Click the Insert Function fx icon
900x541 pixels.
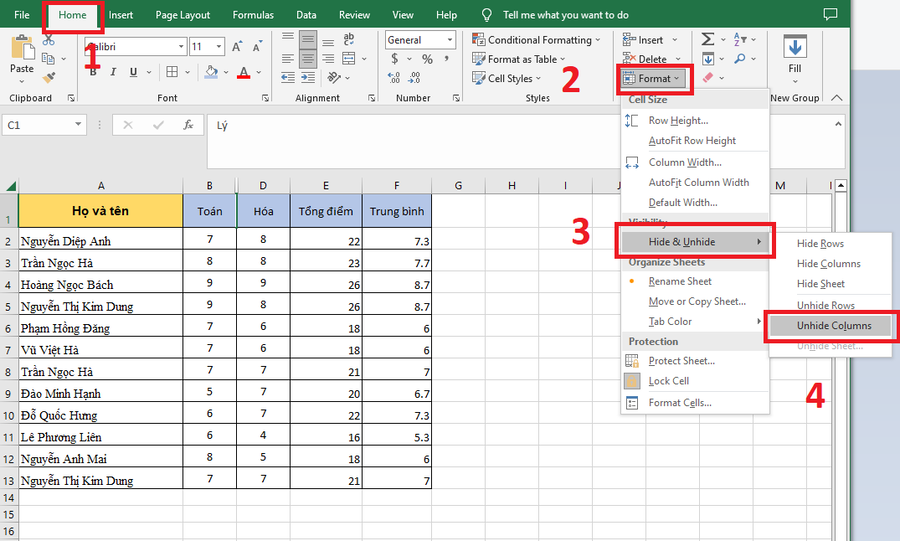pos(188,125)
